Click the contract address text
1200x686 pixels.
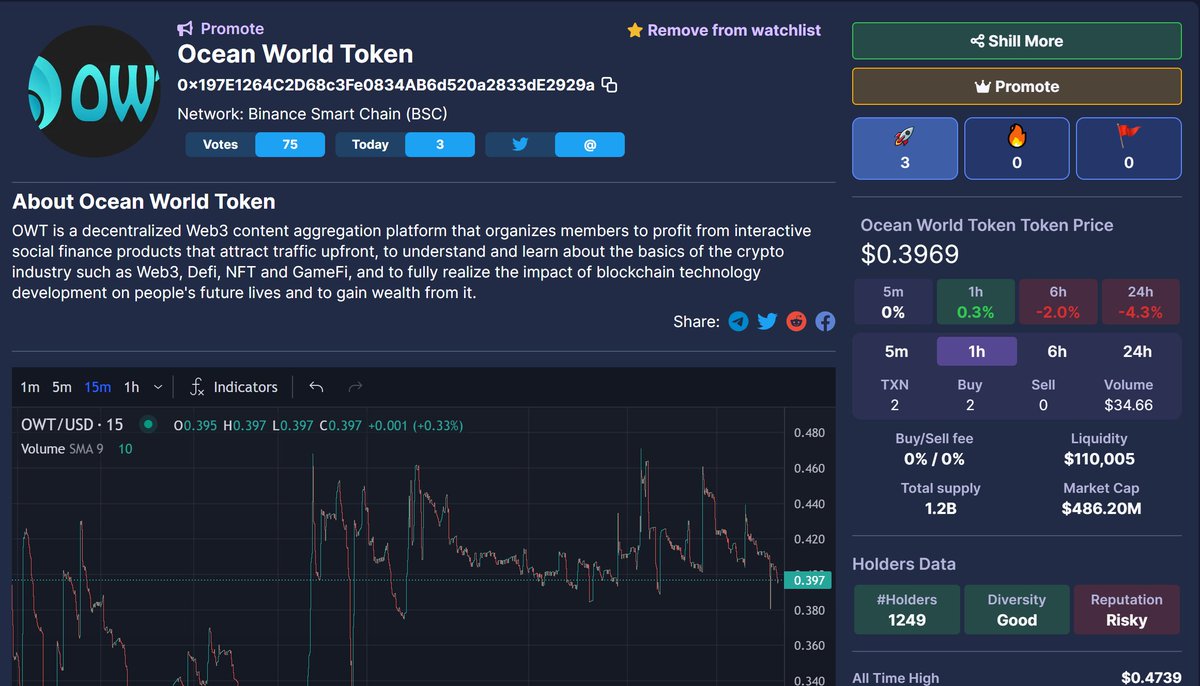coord(386,85)
